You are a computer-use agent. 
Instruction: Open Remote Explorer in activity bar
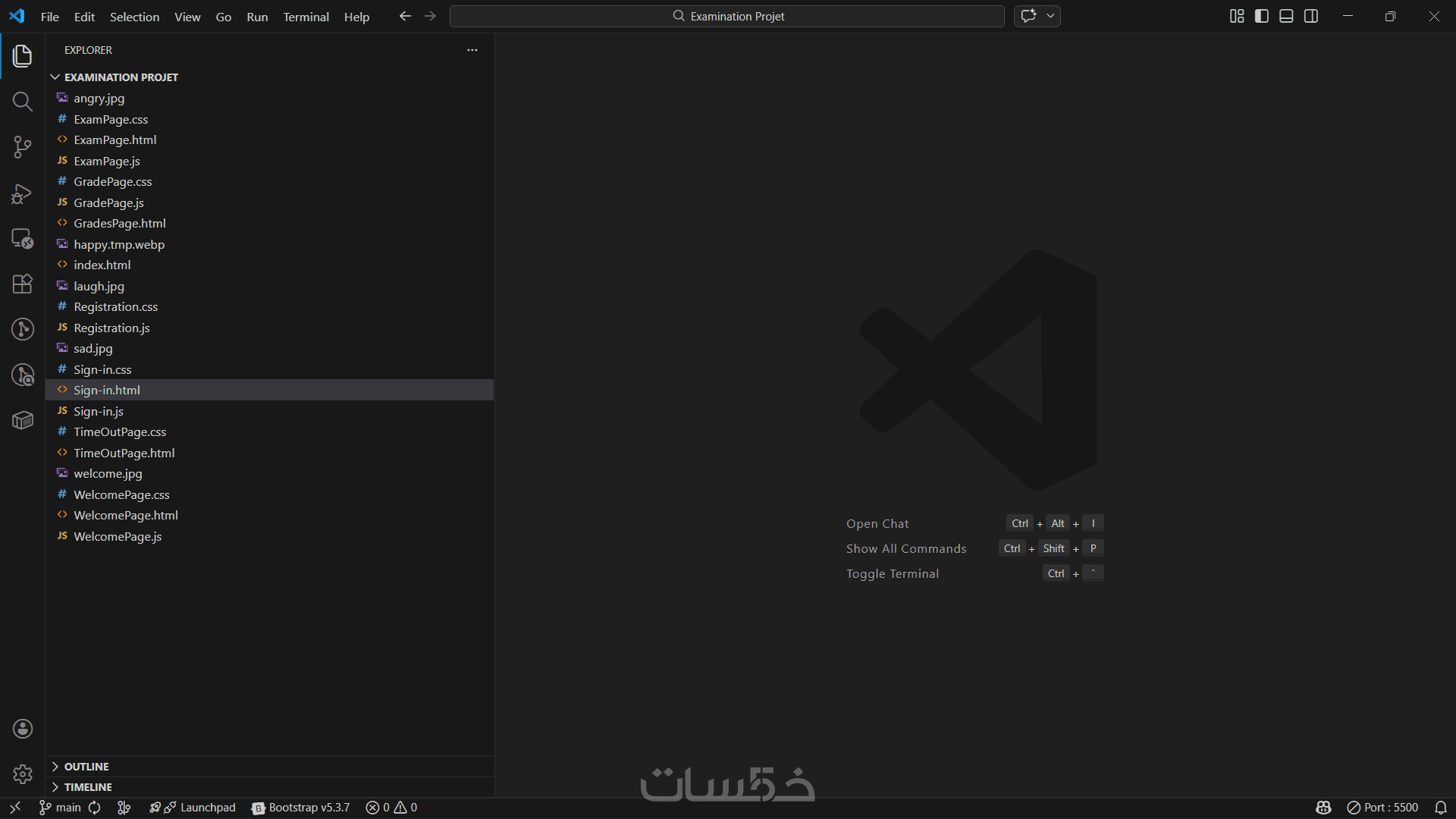pos(23,239)
